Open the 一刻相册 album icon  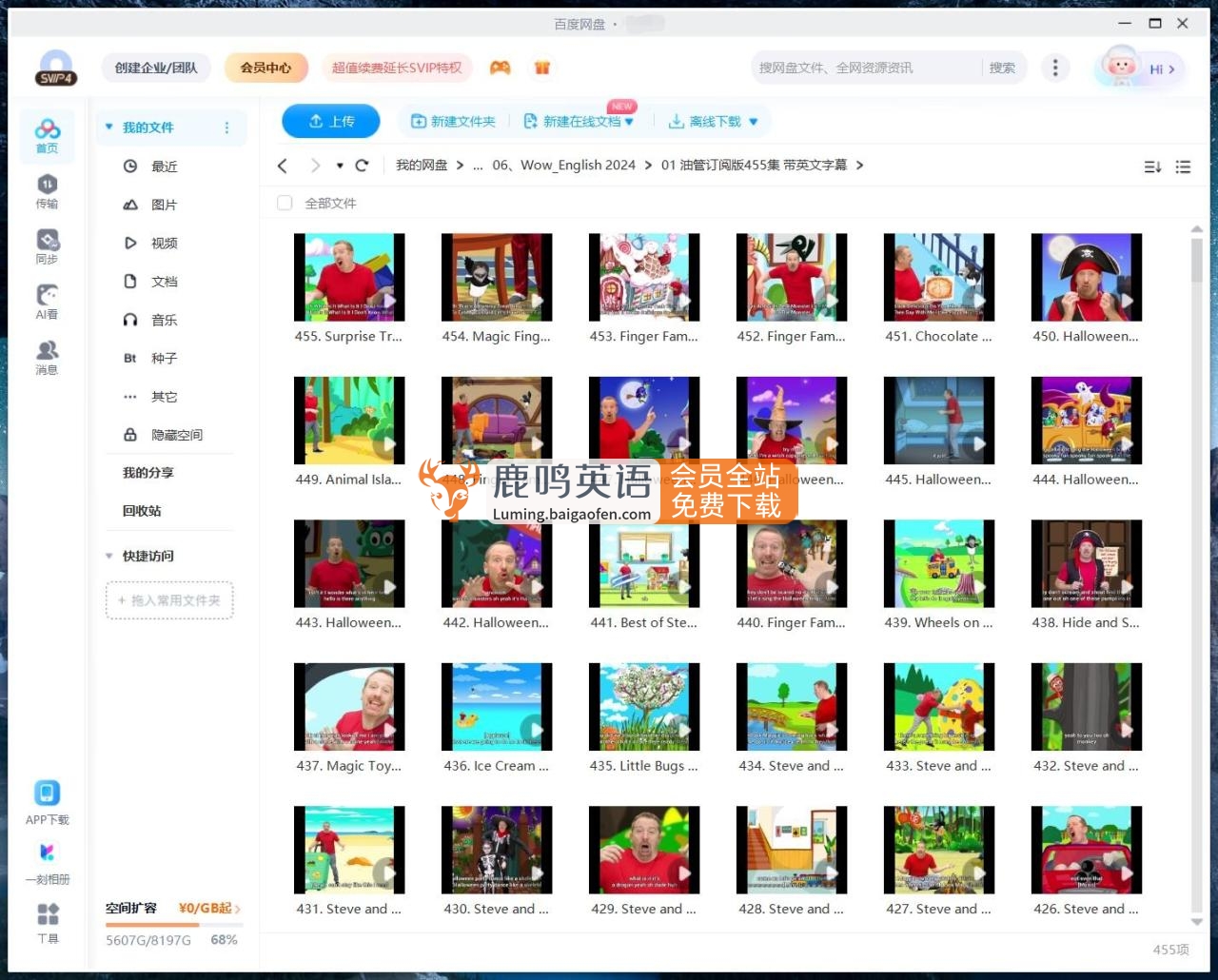pyautogui.click(x=48, y=863)
